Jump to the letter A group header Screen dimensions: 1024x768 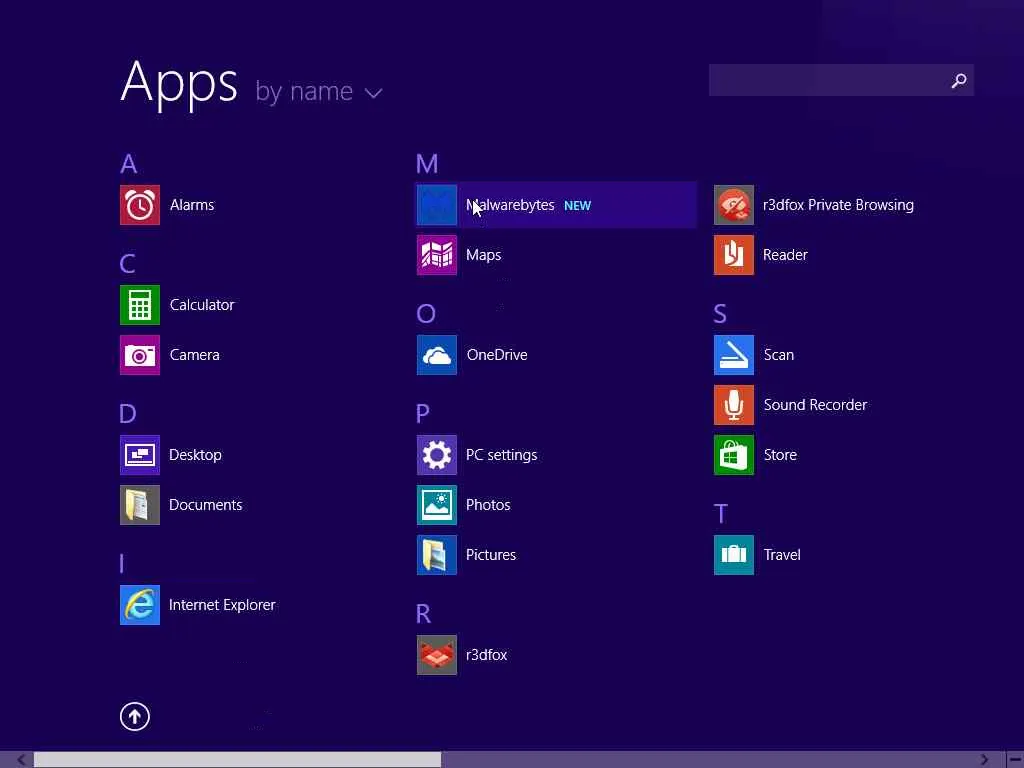click(x=129, y=164)
